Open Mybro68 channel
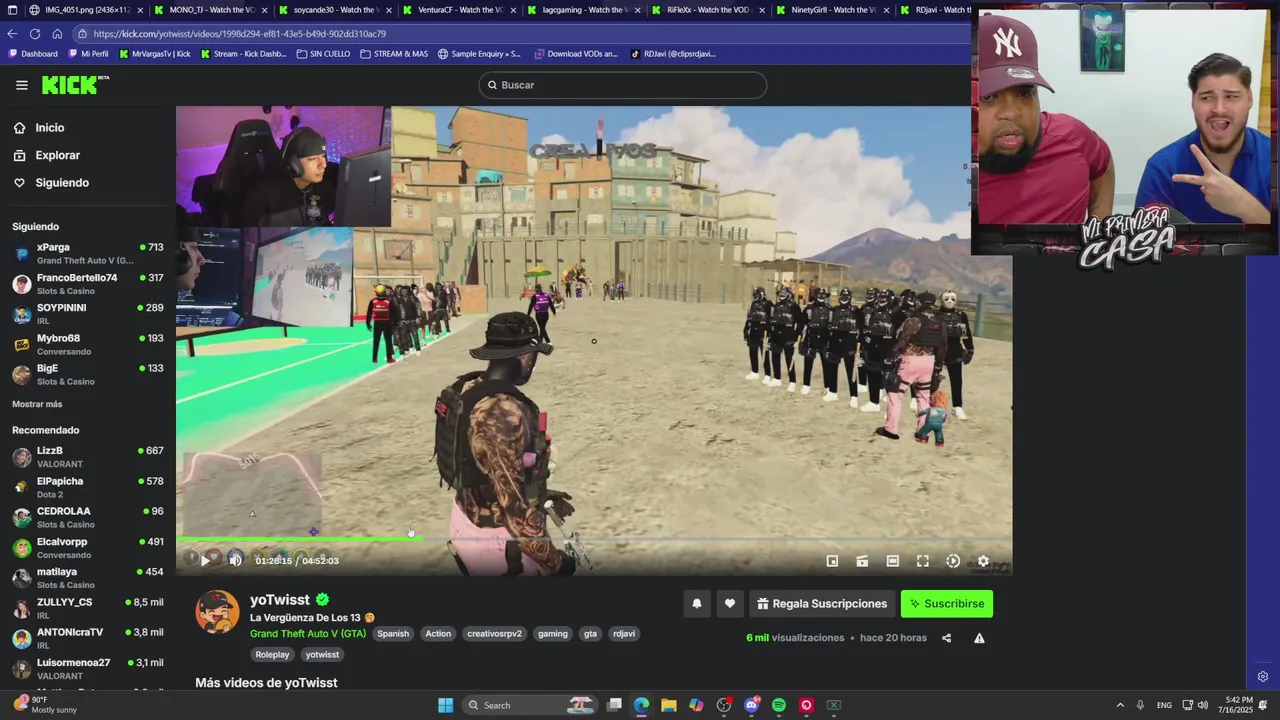The height and width of the screenshot is (720, 1280). click(88, 345)
